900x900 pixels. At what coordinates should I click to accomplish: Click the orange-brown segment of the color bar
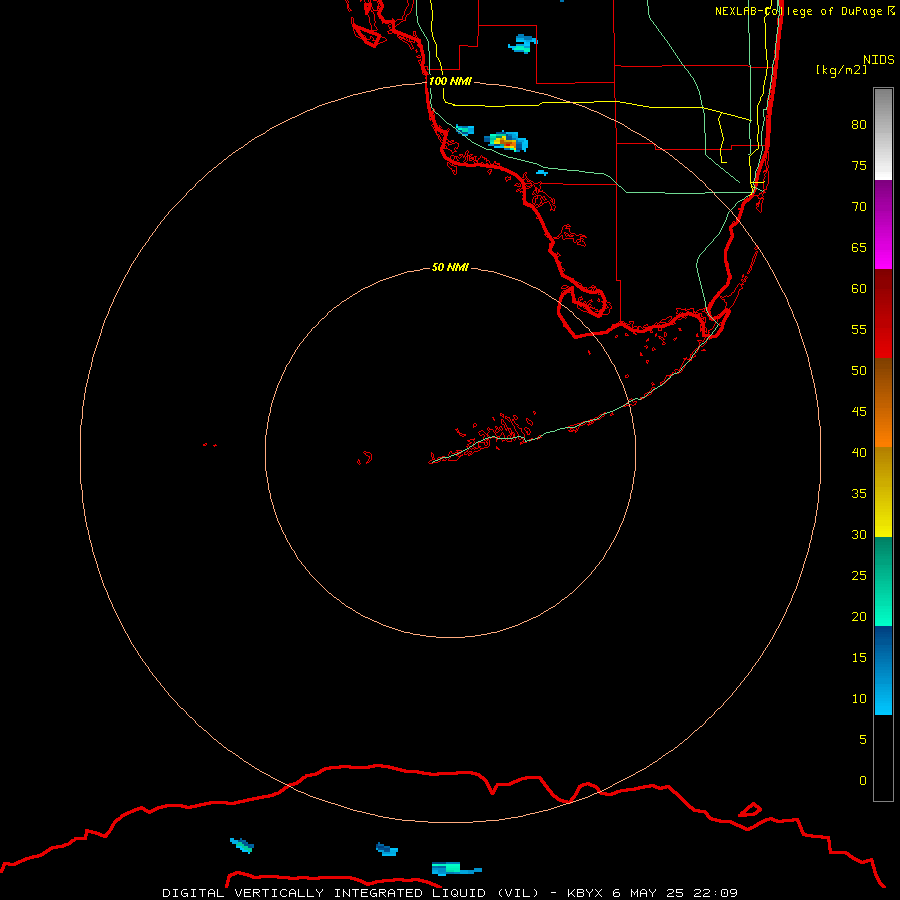pos(883,402)
